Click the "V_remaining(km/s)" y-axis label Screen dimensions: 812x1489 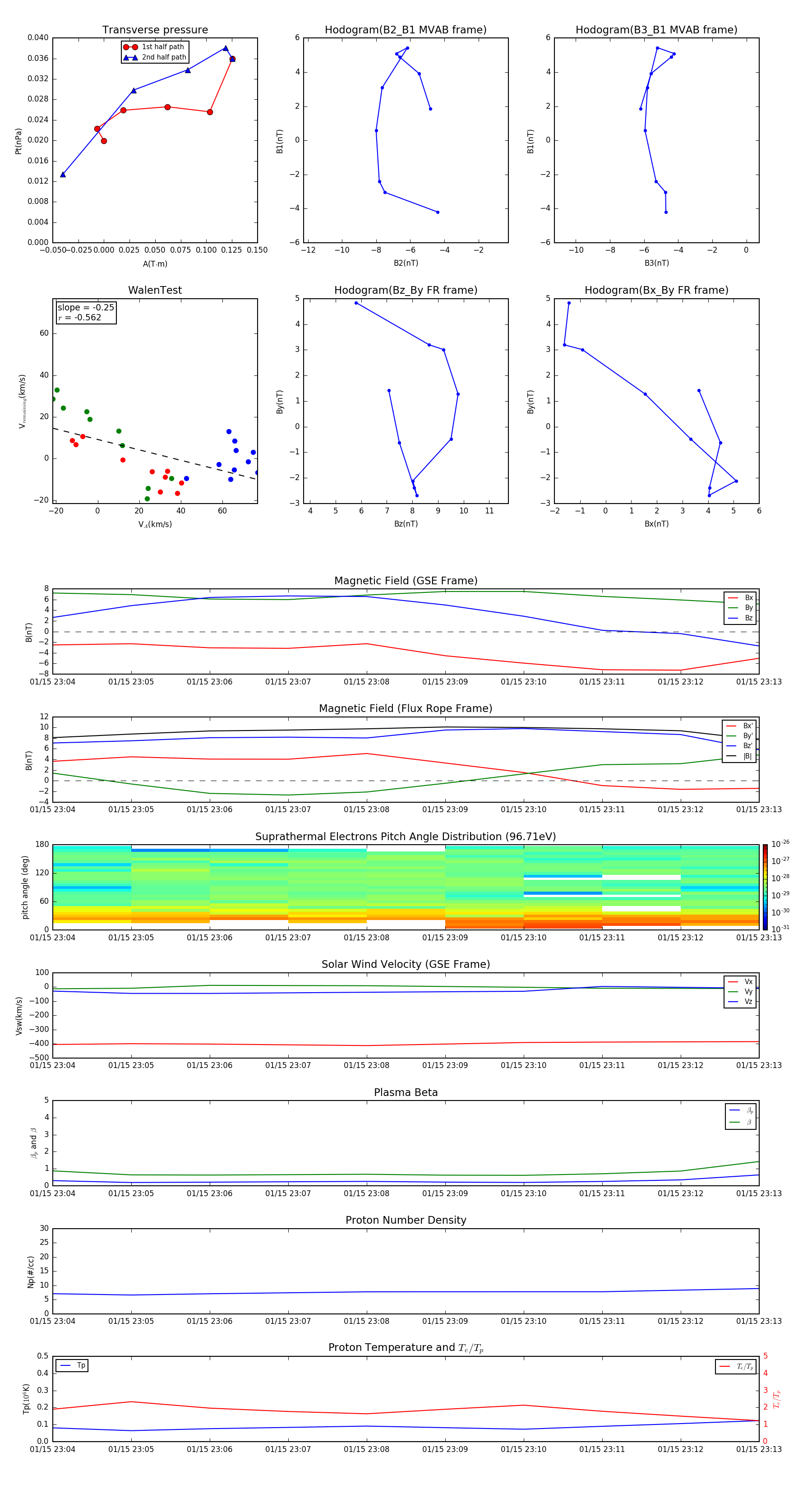click(x=22, y=401)
